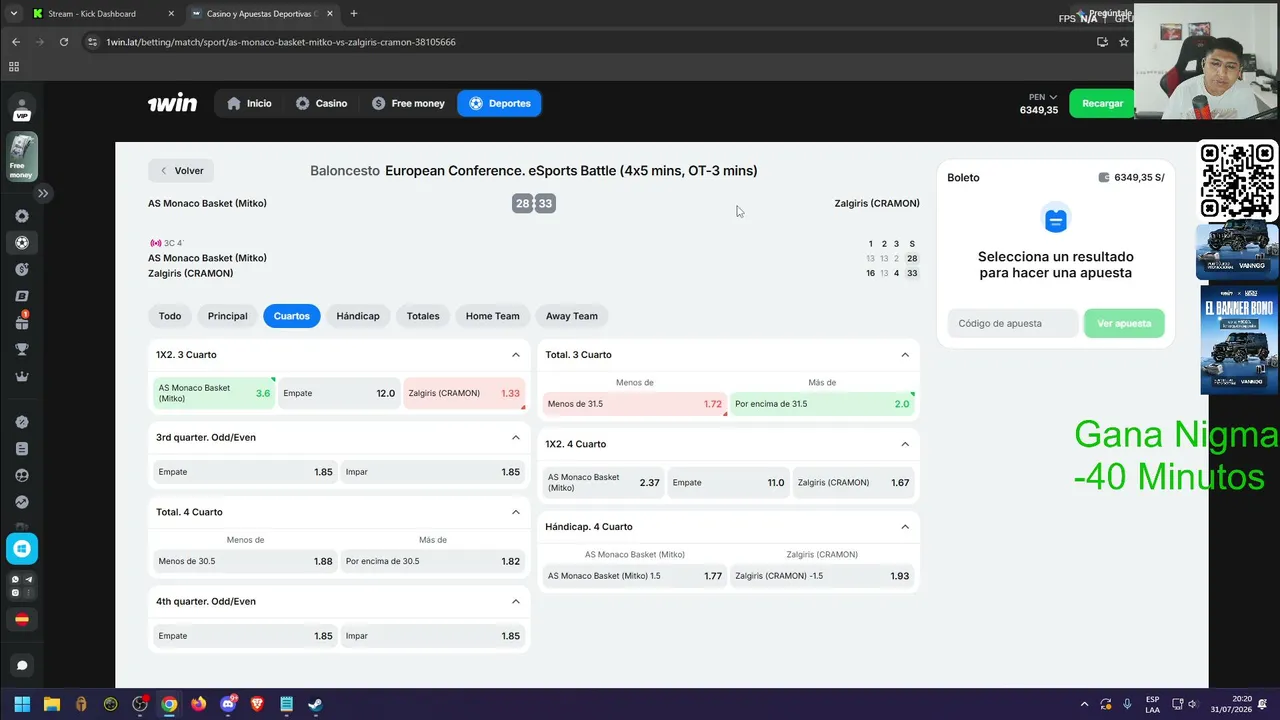Collapse the Total. 4 Cuarto market
The width and height of the screenshot is (1280, 720).
click(516, 512)
